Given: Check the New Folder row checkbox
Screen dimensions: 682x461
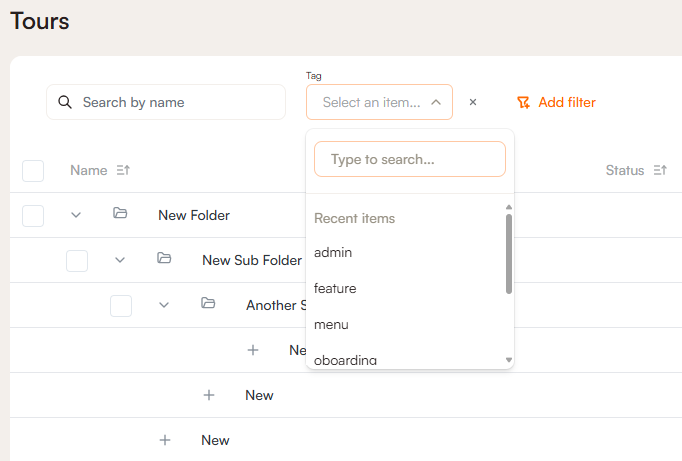Looking at the screenshot, I should [33, 215].
